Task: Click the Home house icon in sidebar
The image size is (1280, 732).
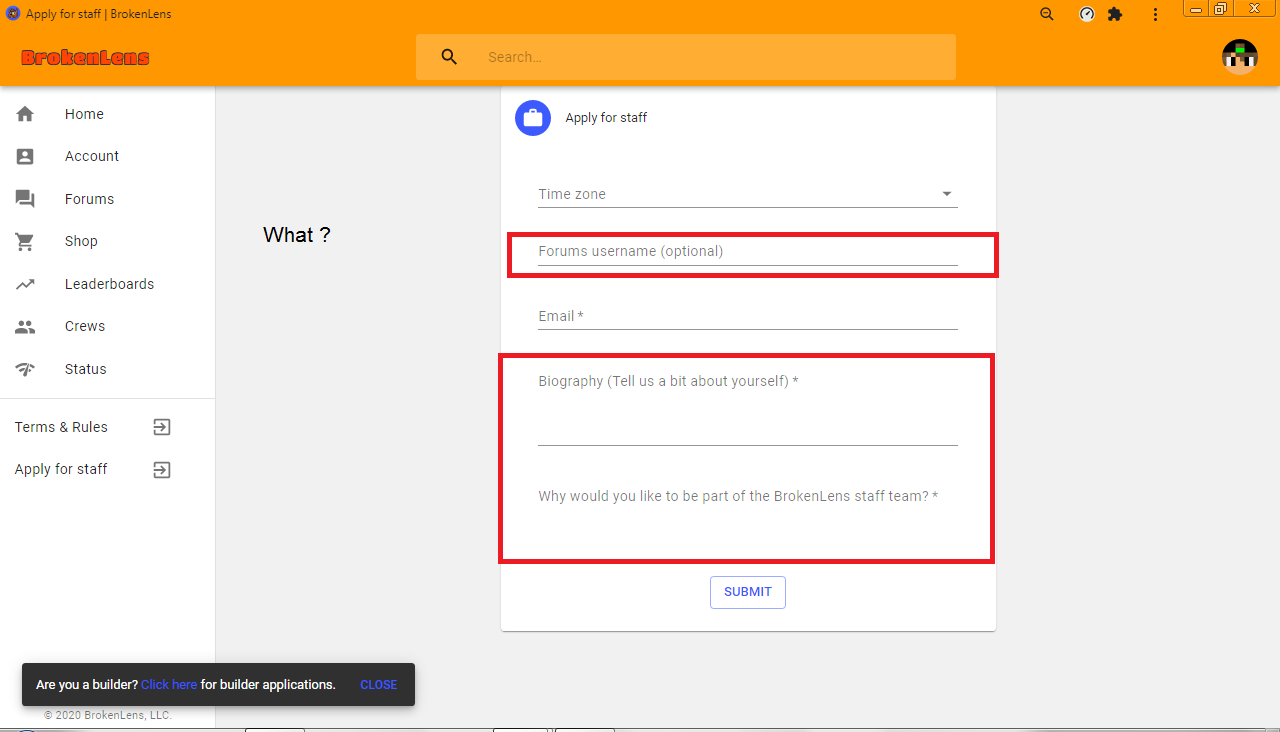Action: [x=25, y=114]
